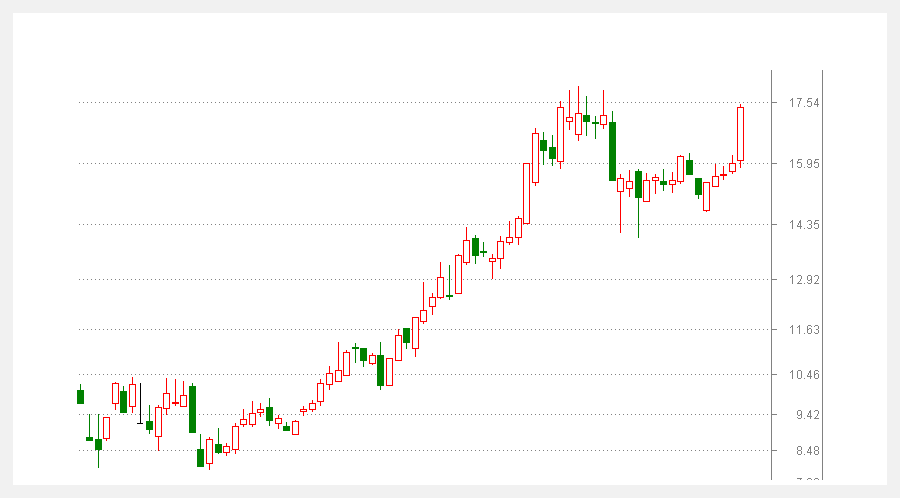Screen dimensions: 900x498
Task: Click the 14.35 value on price axis
Action: coord(804,225)
